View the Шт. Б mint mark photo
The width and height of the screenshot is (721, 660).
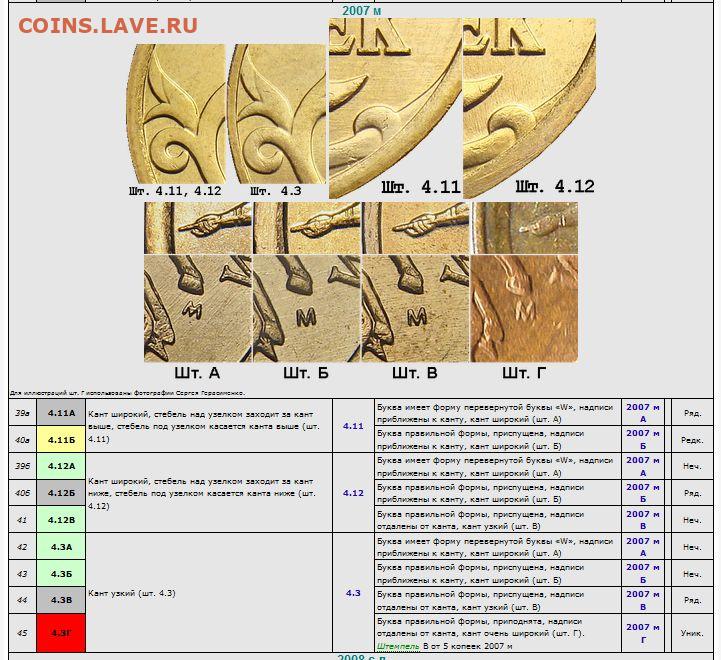(x=307, y=309)
